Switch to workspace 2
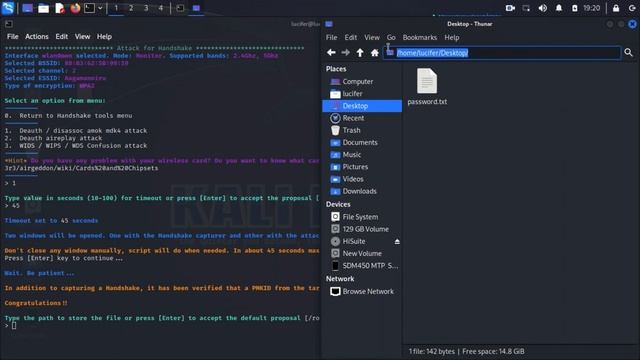640x360 pixels. point(131,8)
